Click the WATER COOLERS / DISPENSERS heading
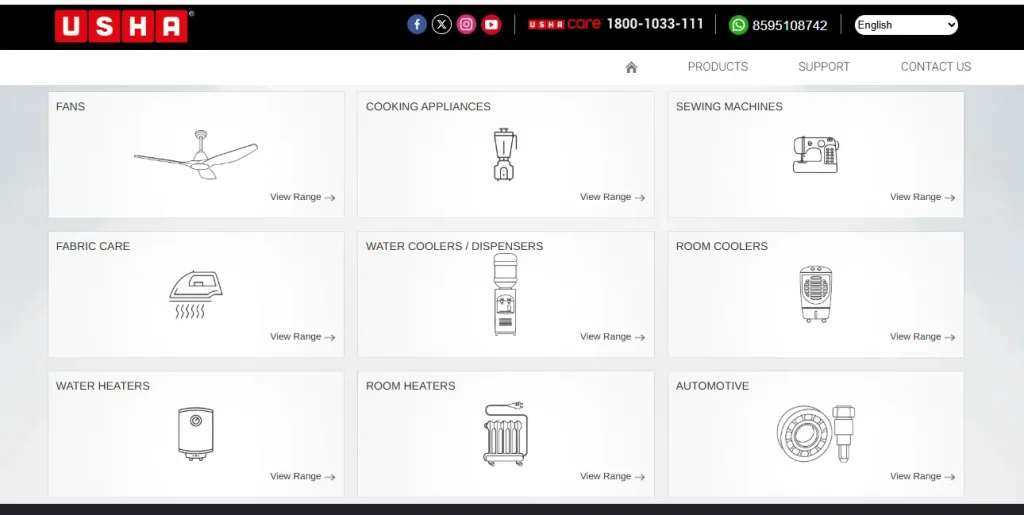The height and width of the screenshot is (515, 1024). click(454, 246)
